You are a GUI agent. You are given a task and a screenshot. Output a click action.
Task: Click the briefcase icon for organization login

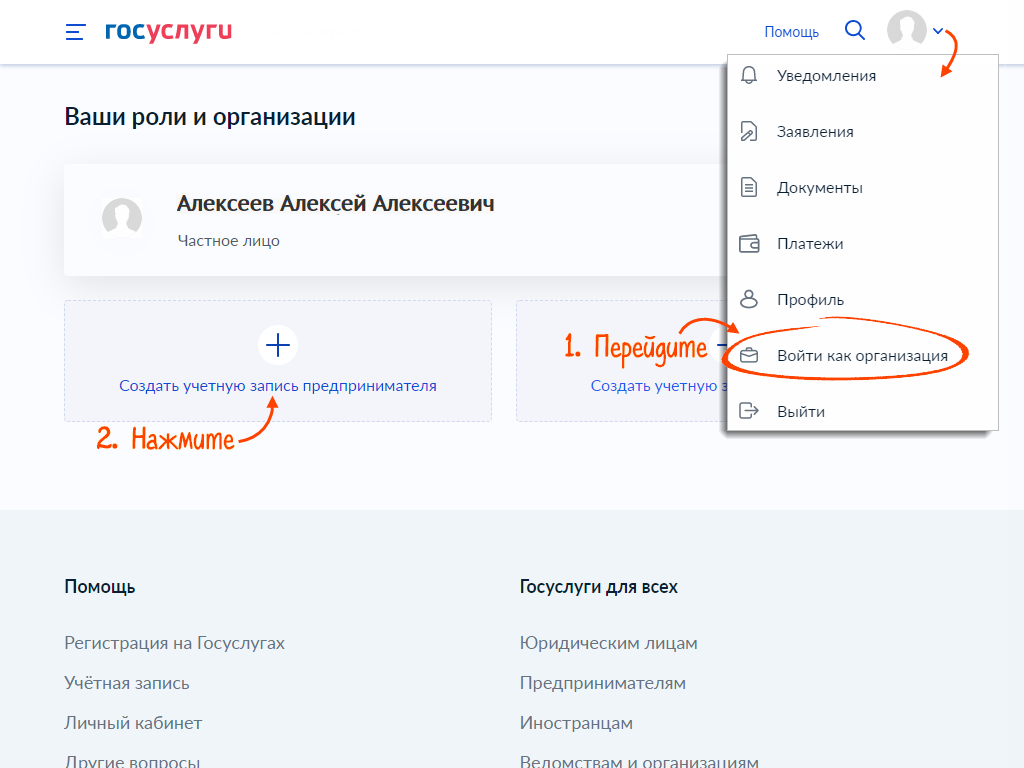[x=749, y=355]
